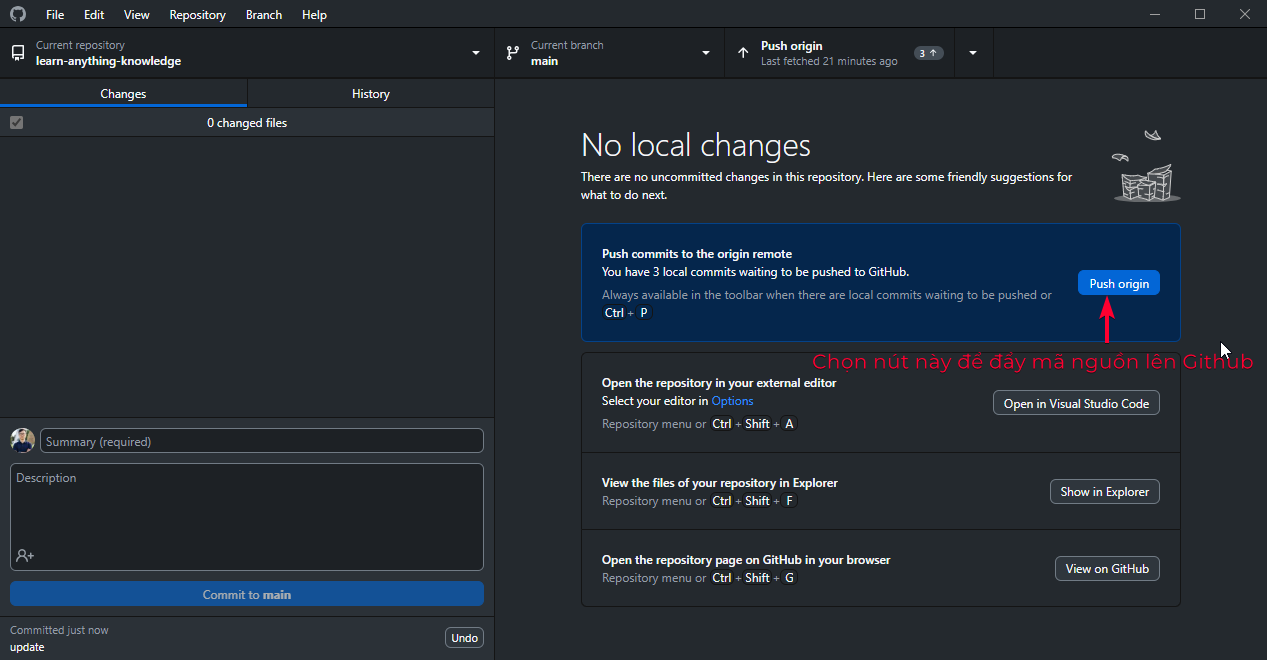Screen dimensions: 1267x660
Task: Open the File menu
Action: [x=55, y=15]
